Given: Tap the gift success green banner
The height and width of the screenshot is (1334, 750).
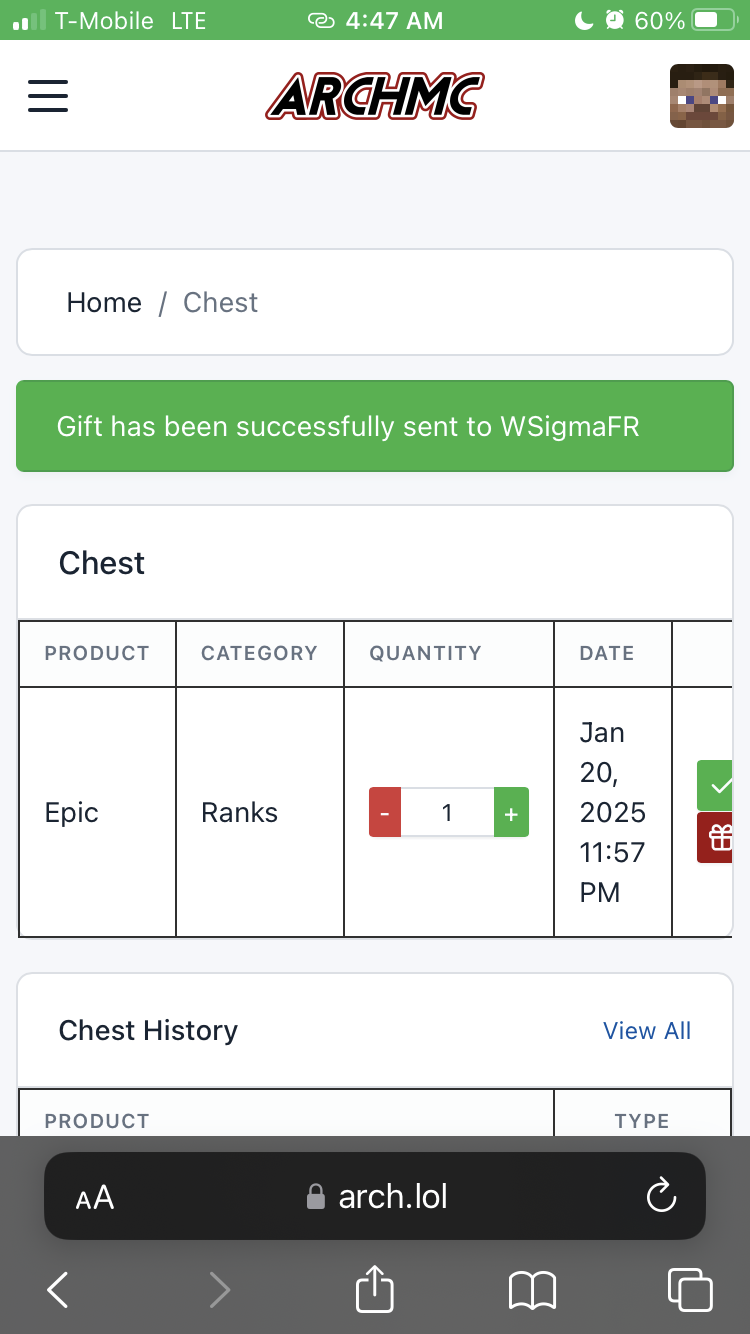Looking at the screenshot, I should tap(375, 426).
